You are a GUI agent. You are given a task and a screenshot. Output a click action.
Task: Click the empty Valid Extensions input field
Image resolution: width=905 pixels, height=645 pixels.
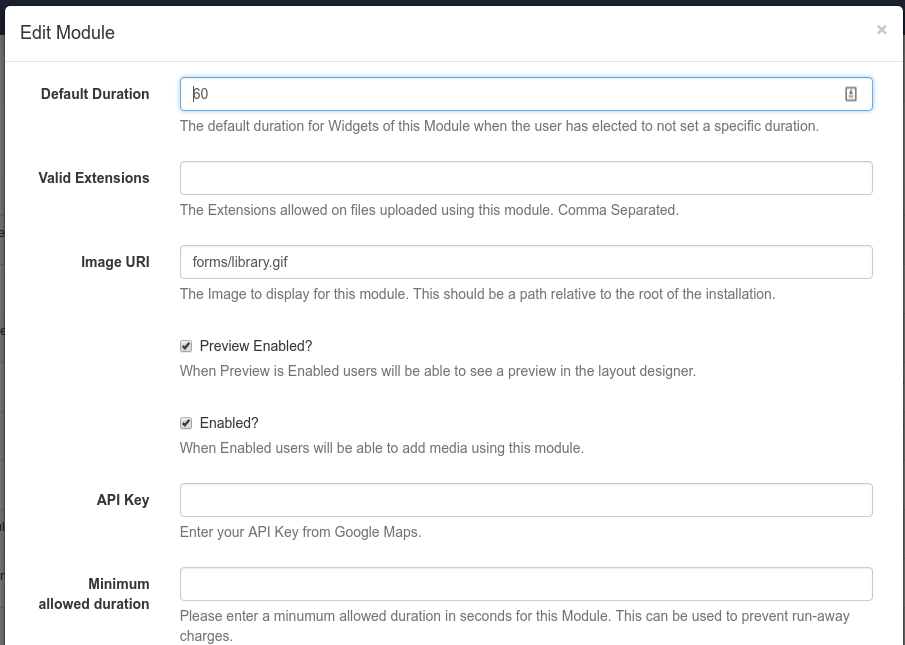[525, 177]
